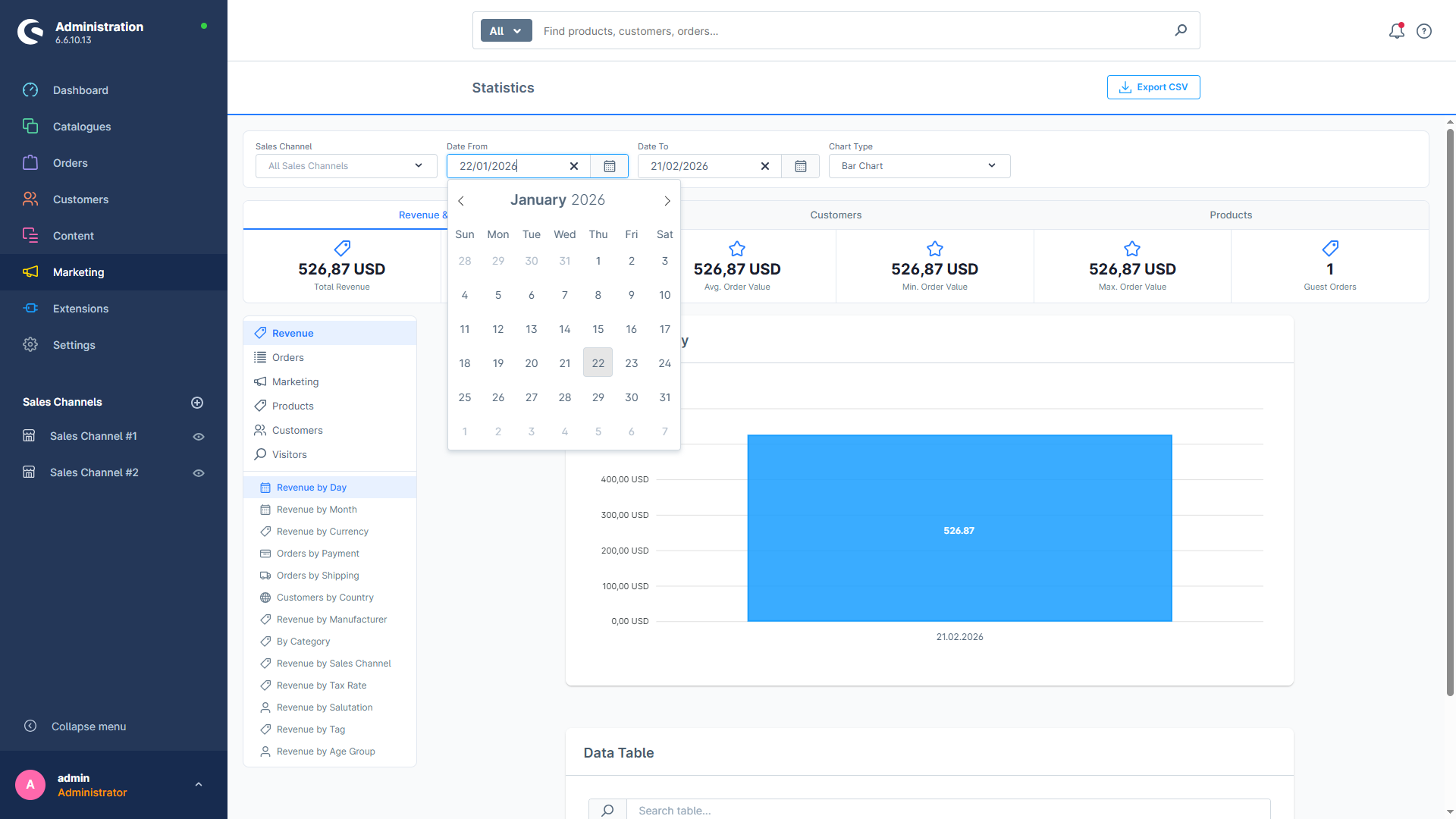Clear the Date To field with the X button
The width and height of the screenshot is (1456, 819).
765,166
